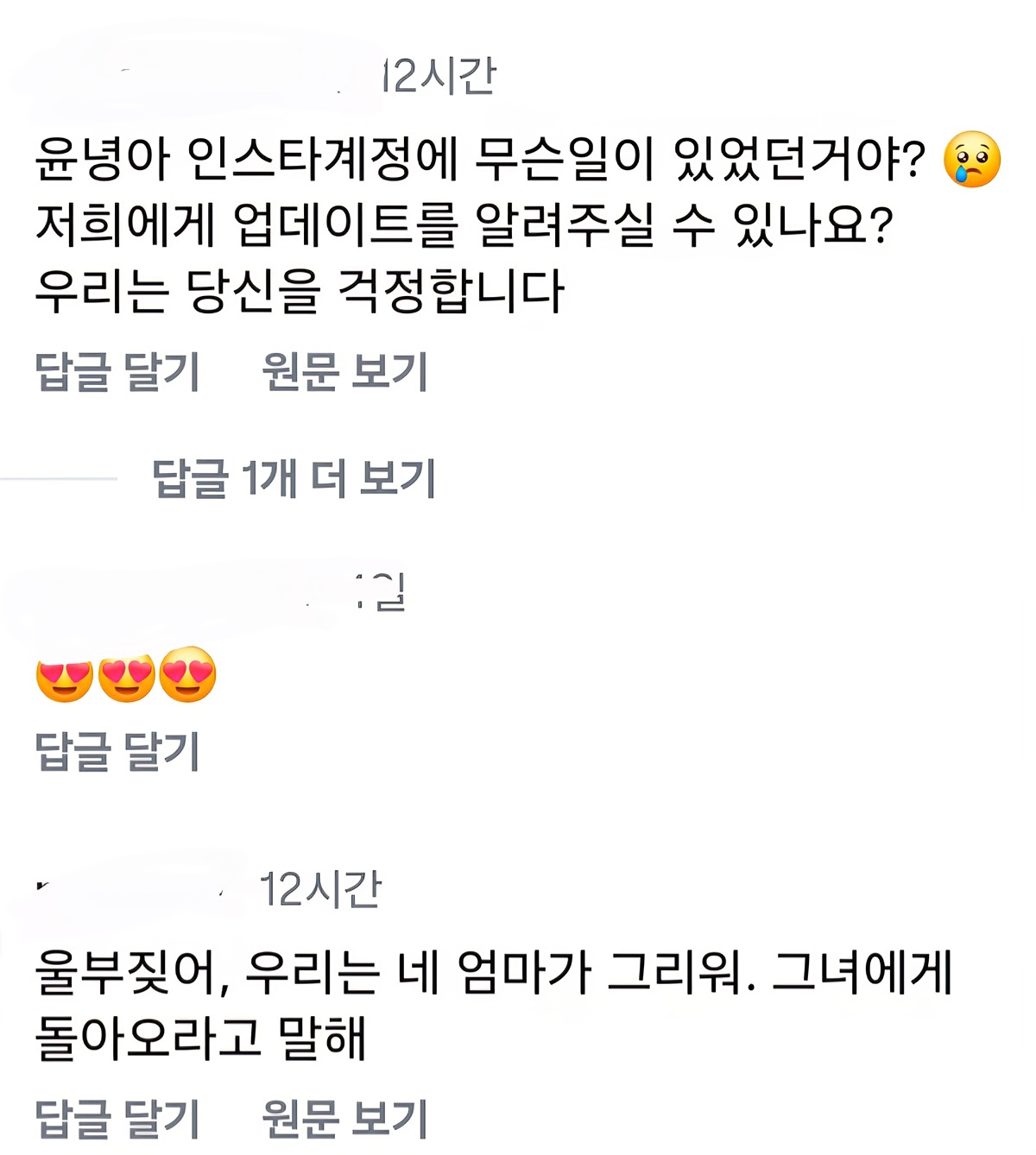Click the text 우리는 당신을 걱정합니다
1036x1155 pixels.
coord(300,290)
